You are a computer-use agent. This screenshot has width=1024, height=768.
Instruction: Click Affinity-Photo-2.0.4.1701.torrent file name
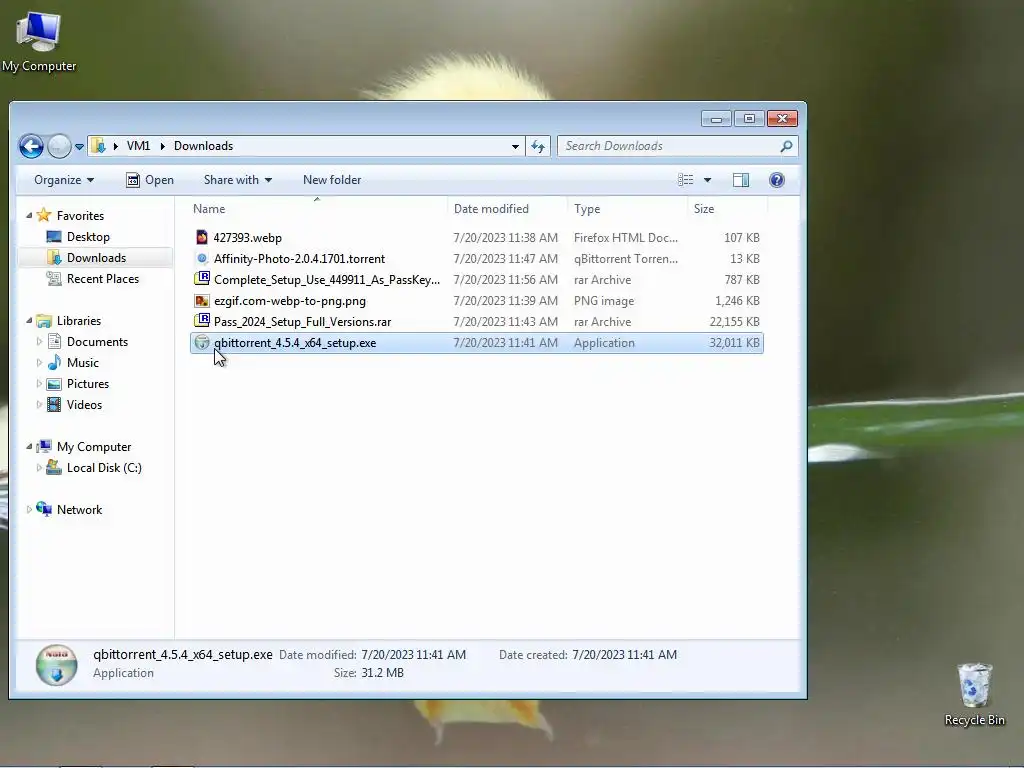tap(299, 259)
